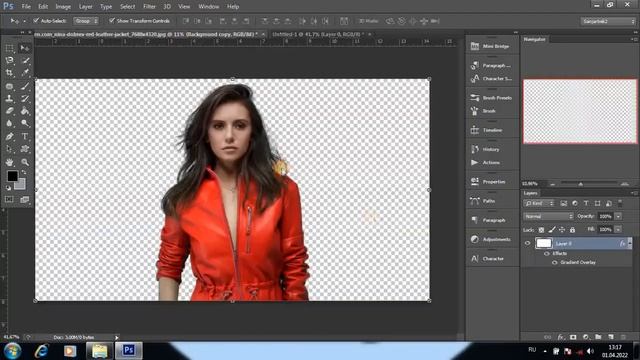Select the Pen tool

coord(9,136)
